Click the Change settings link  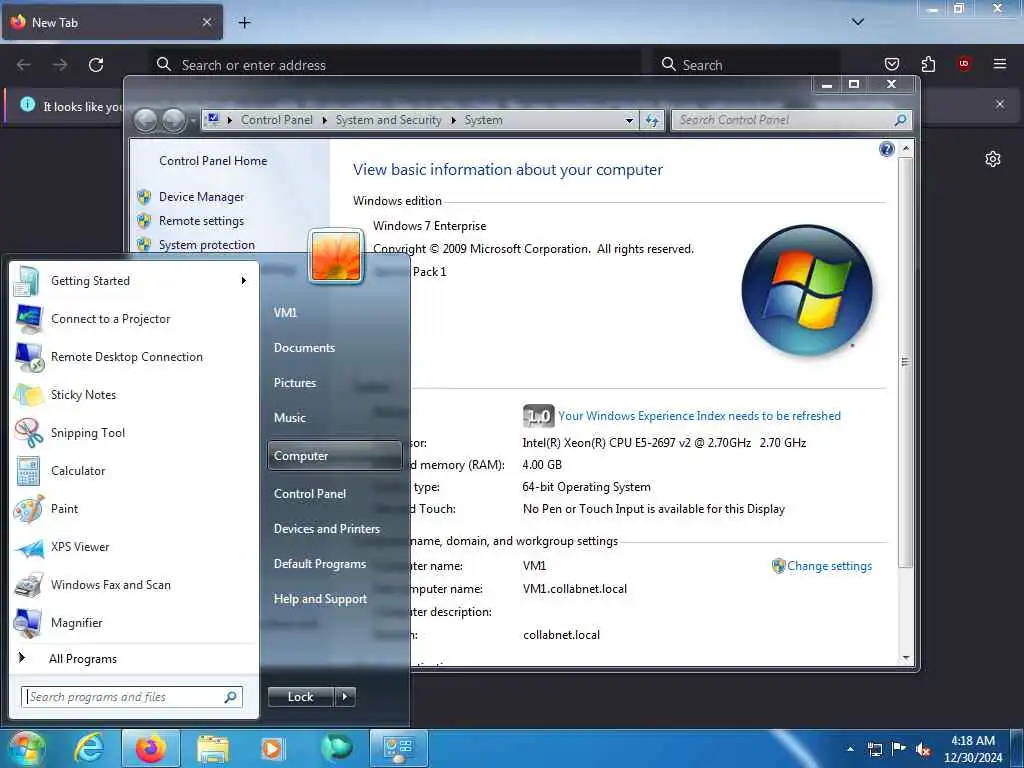829,566
